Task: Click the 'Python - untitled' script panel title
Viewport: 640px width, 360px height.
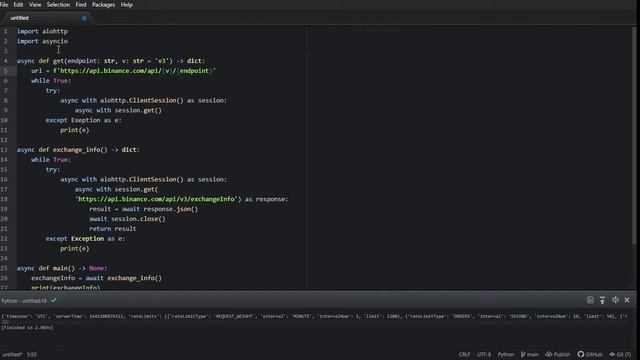Action: pos(24,301)
